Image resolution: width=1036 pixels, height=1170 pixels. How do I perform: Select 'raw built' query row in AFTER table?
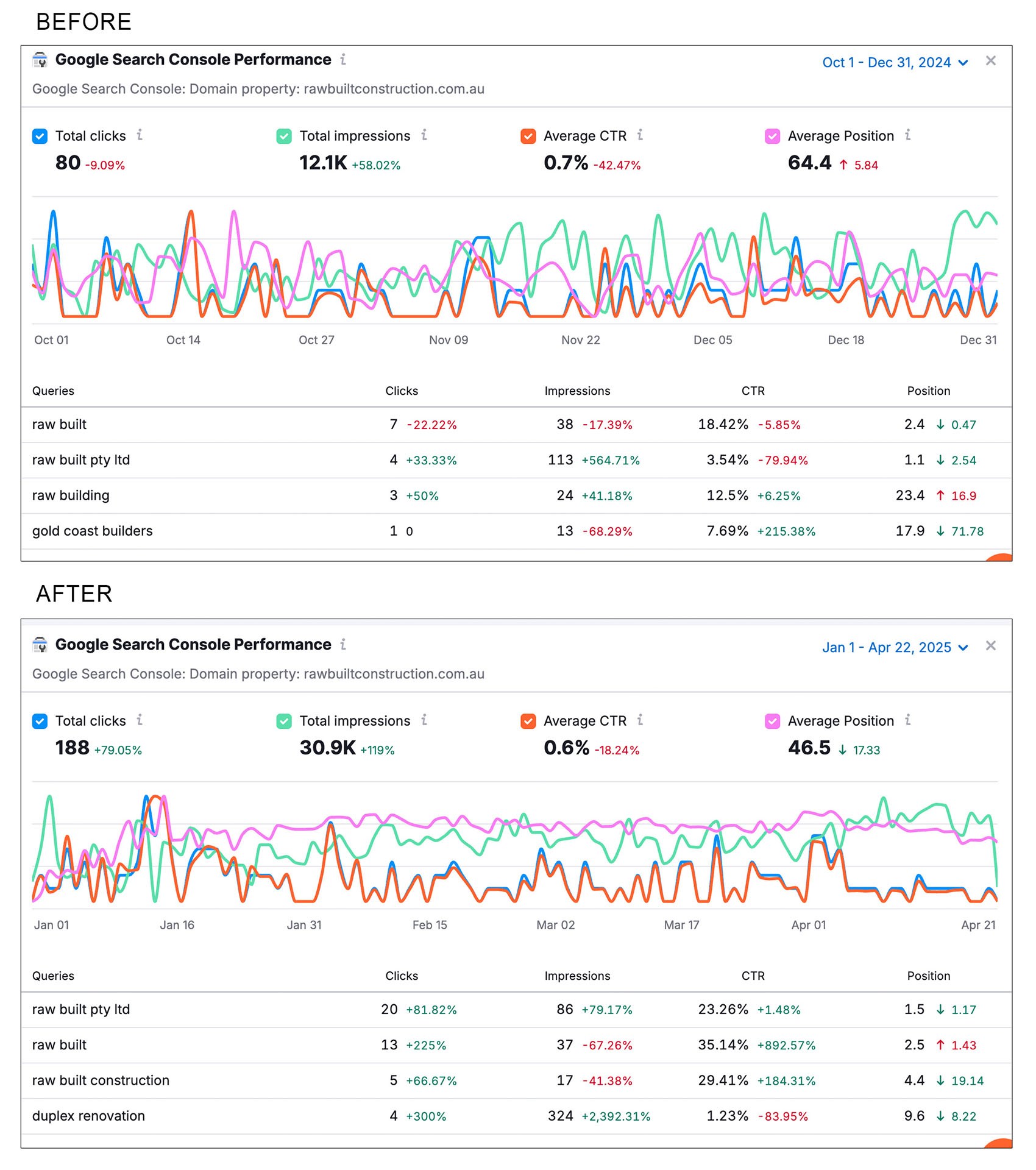point(516,1044)
